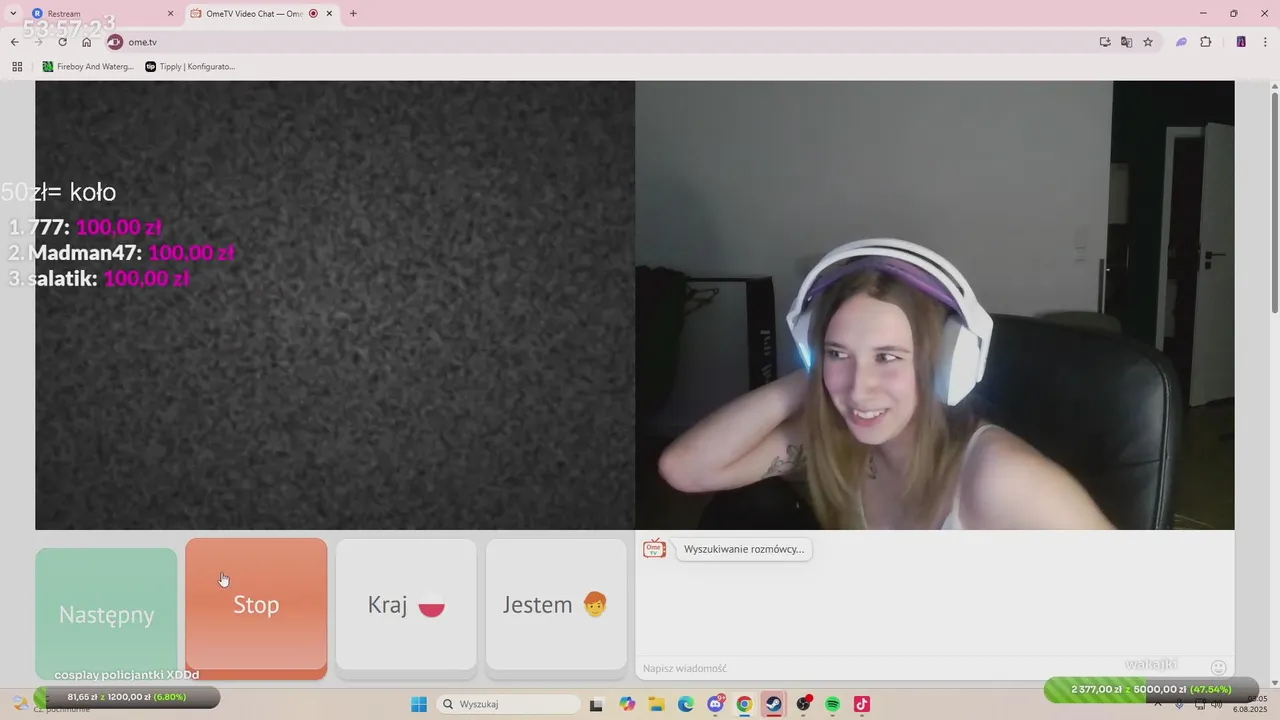Click the 2377,00 zł donation goal bar
The height and width of the screenshot is (720, 1280).
1150,689
